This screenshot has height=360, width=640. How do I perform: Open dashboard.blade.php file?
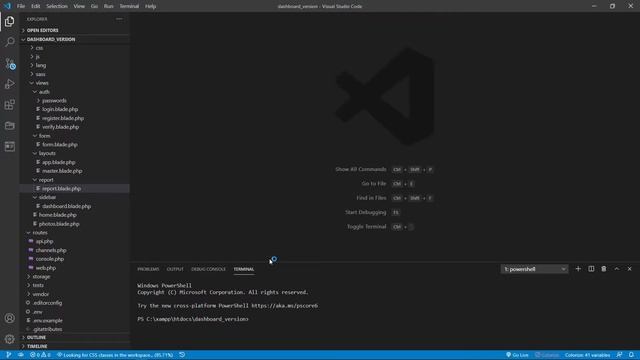[x=67, y=206]
